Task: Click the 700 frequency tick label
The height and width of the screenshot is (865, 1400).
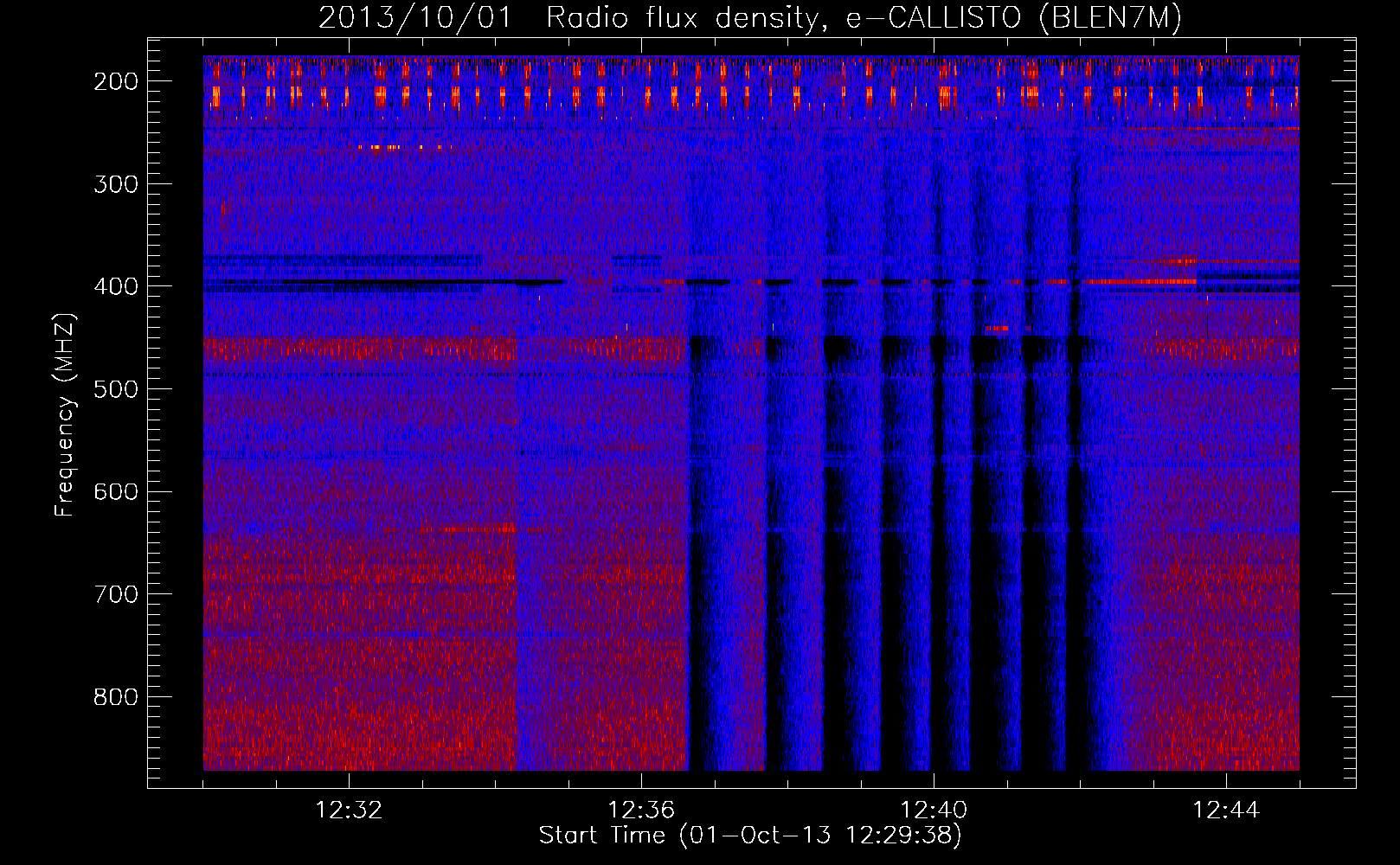Action: [x=116, y=594]
